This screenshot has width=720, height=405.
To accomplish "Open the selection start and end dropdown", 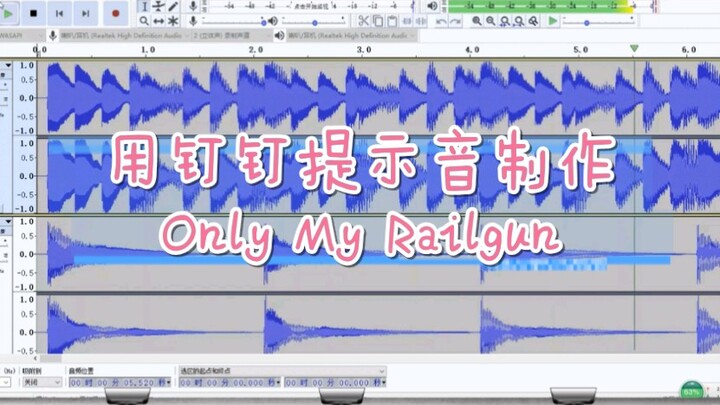I will [x=282, y=371].
